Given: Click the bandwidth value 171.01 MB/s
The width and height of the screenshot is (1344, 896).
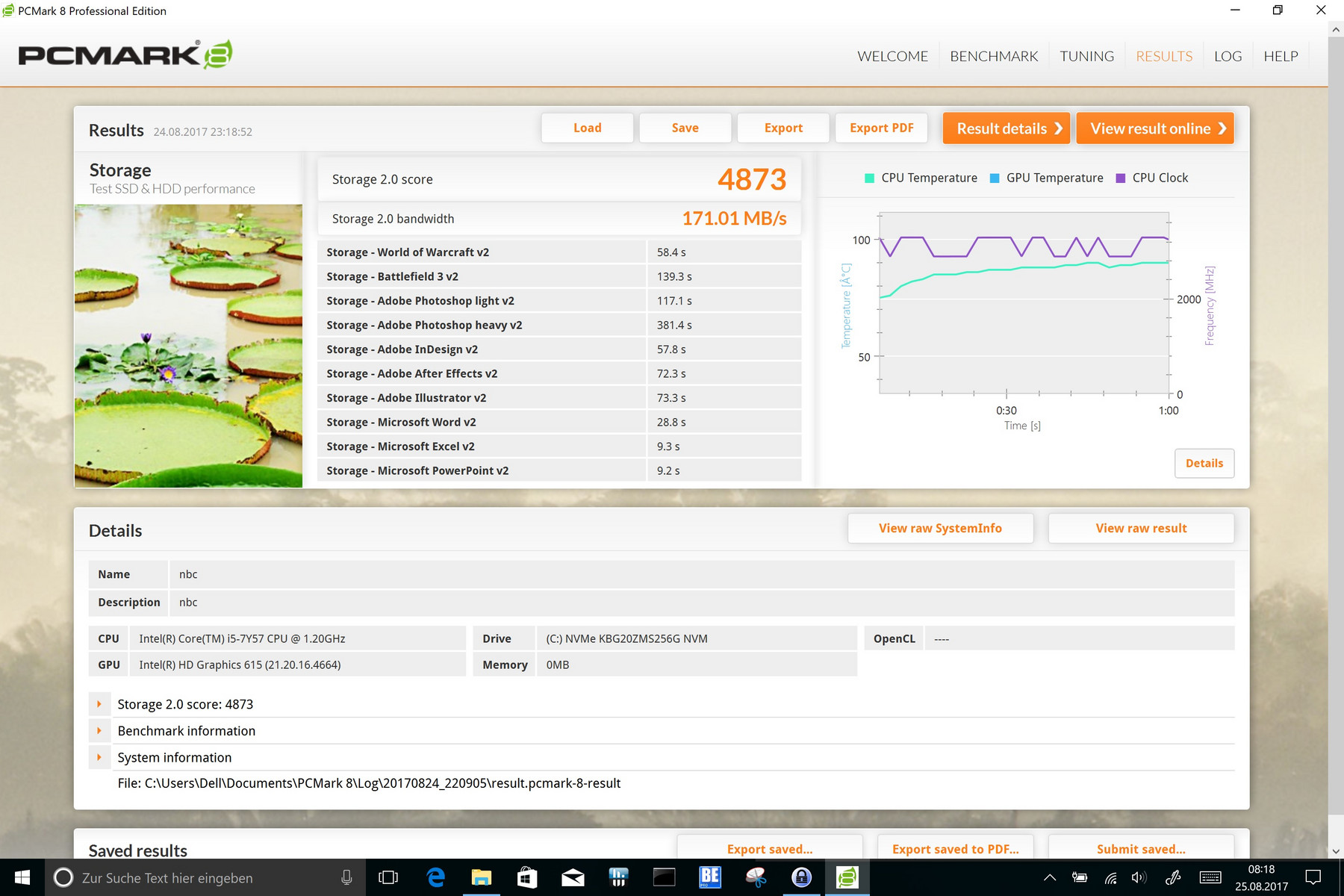Looking at the screenshot, I should 734,218.
